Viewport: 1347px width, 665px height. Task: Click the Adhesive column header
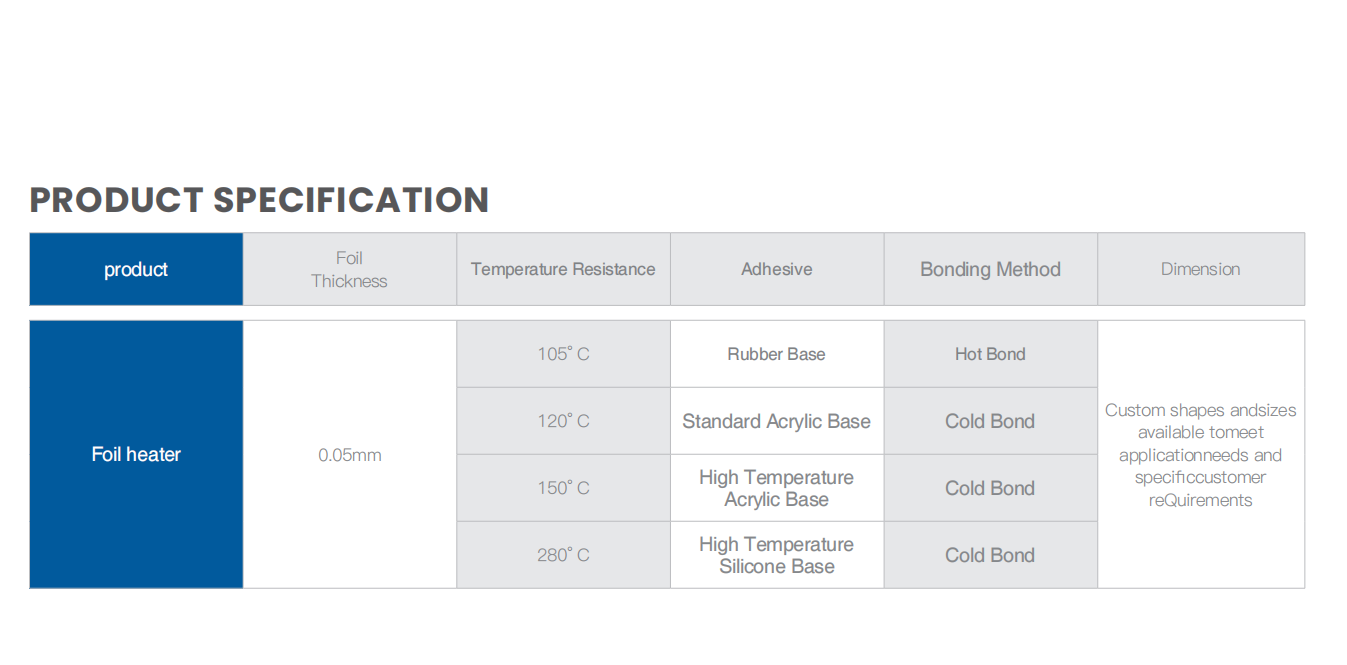pyautogui.click(x=777, y=269)
